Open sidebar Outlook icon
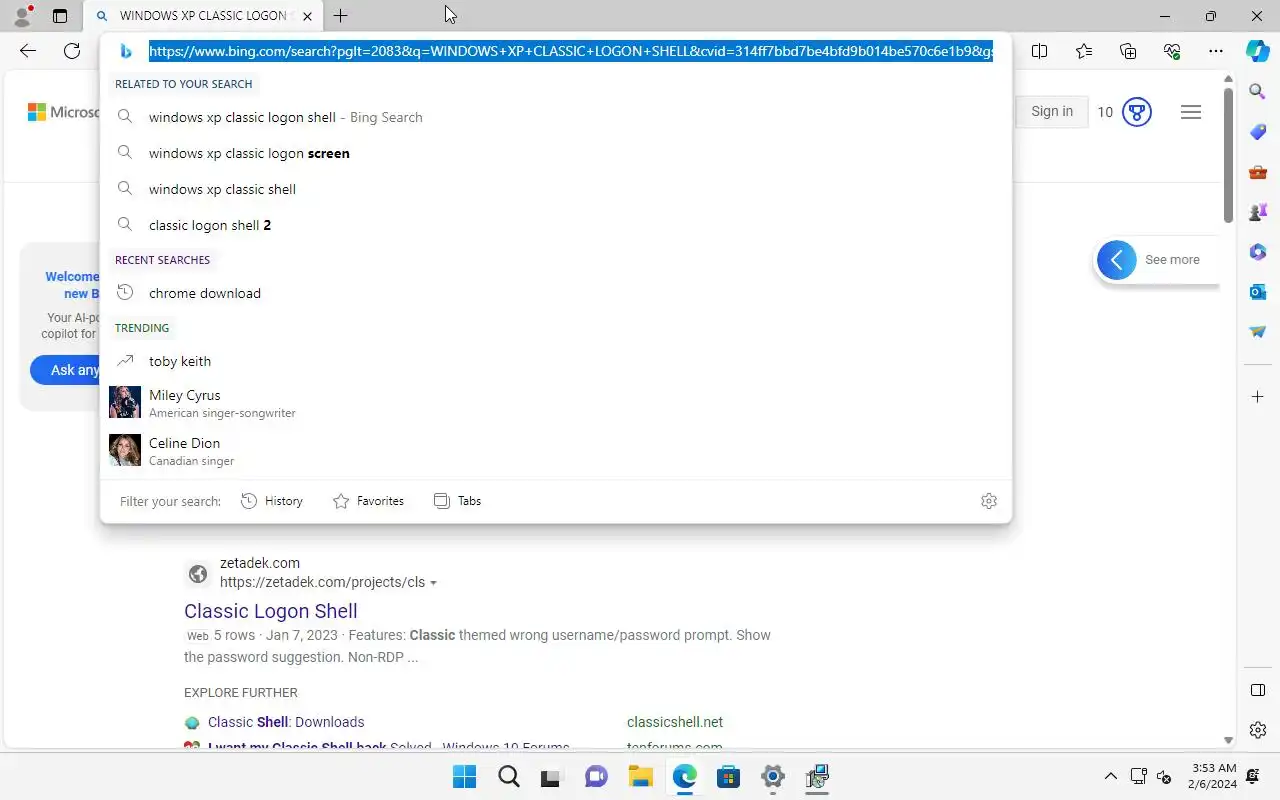The width and height of the screenshot is (1280, 800). pos(1258,292)
